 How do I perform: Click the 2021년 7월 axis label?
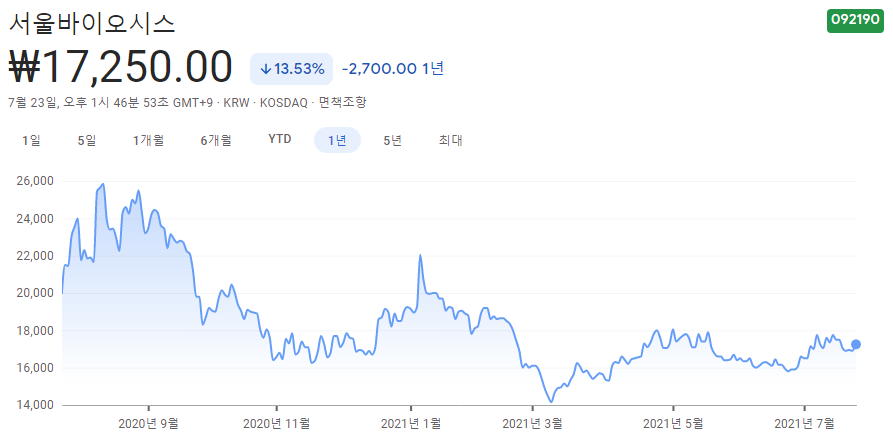[x=804, y=423]
